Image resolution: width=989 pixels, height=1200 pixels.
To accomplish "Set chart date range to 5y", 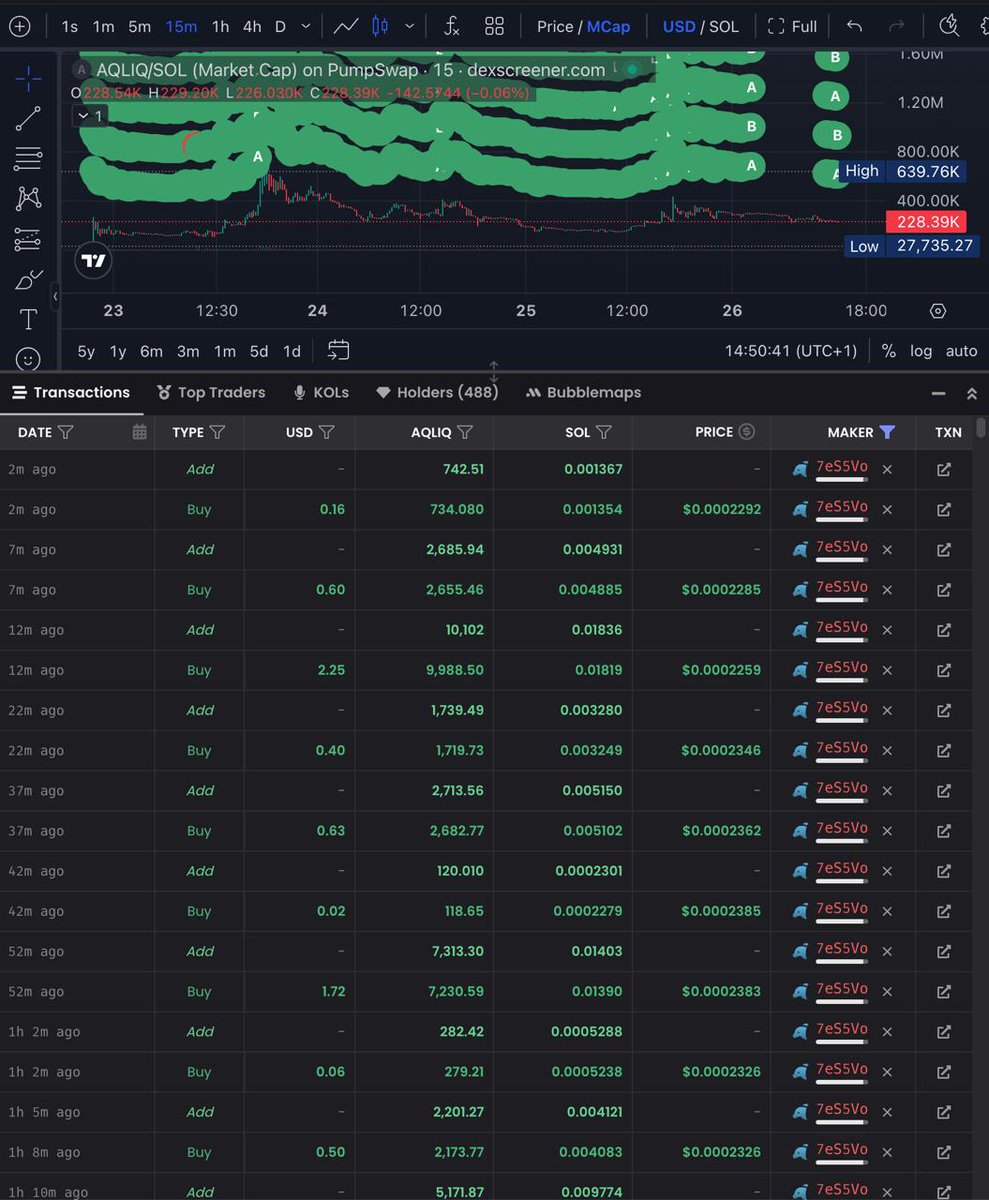I will click(x=86, y=351).
